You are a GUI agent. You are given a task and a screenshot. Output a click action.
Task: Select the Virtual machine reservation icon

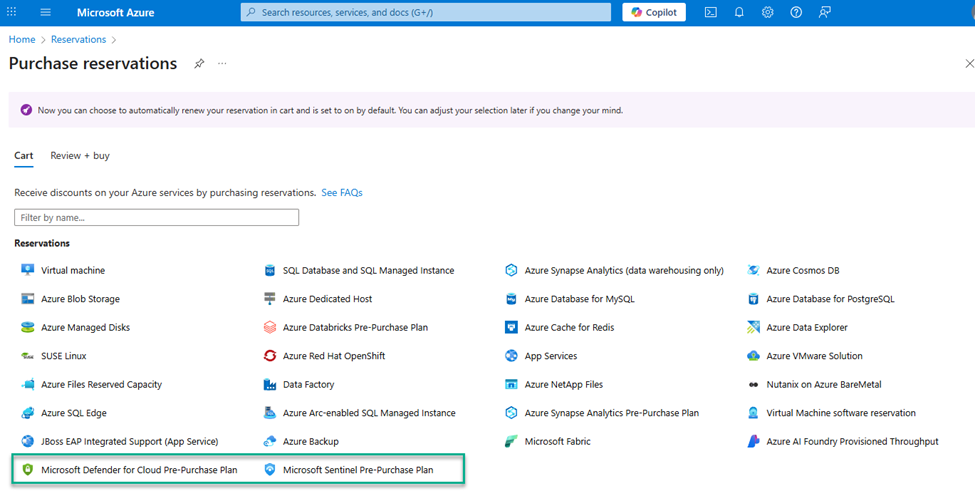click(27, 270)
